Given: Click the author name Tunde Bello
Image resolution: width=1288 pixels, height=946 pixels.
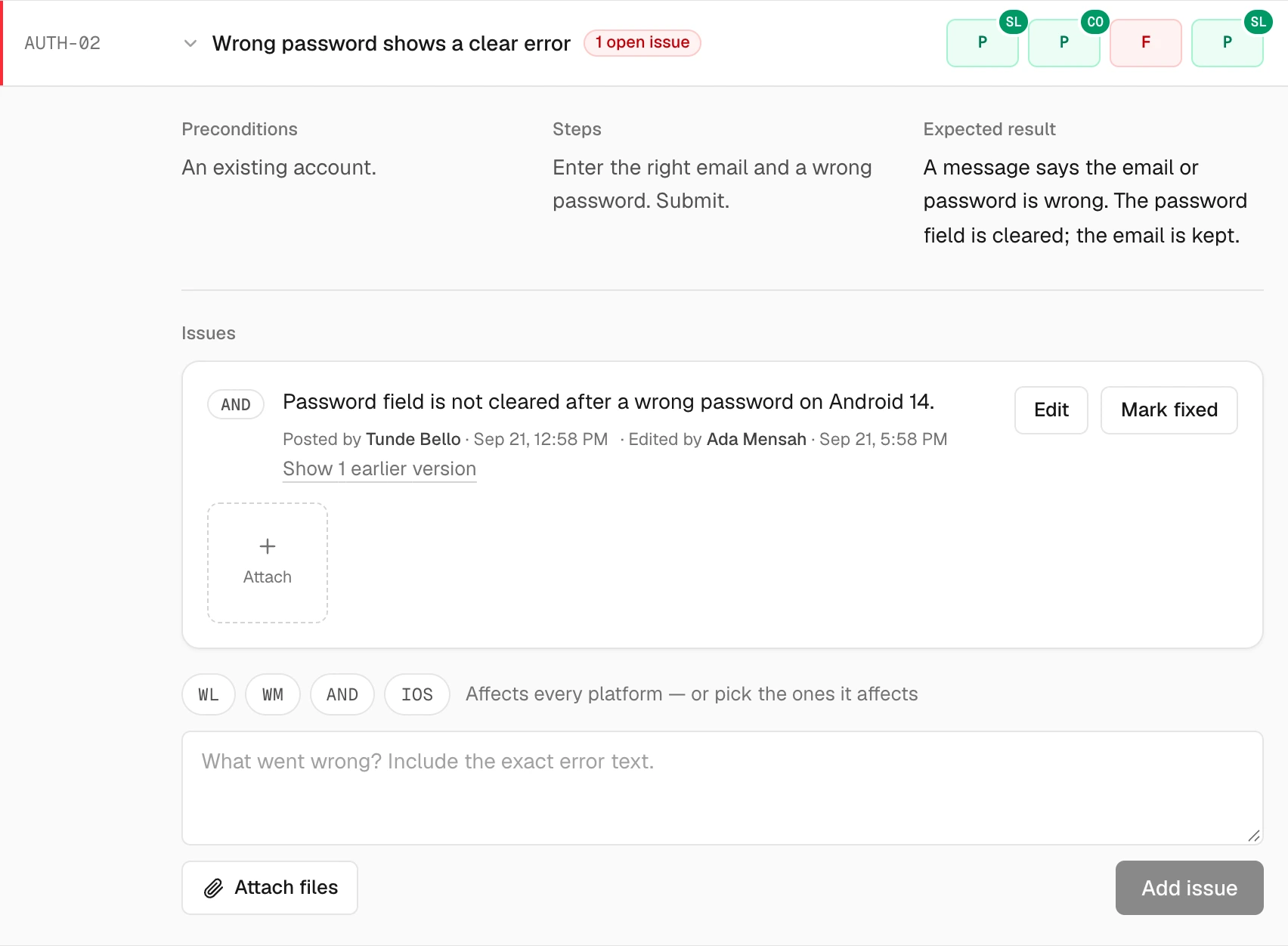Looking at the screenshot, I should 413,439.
